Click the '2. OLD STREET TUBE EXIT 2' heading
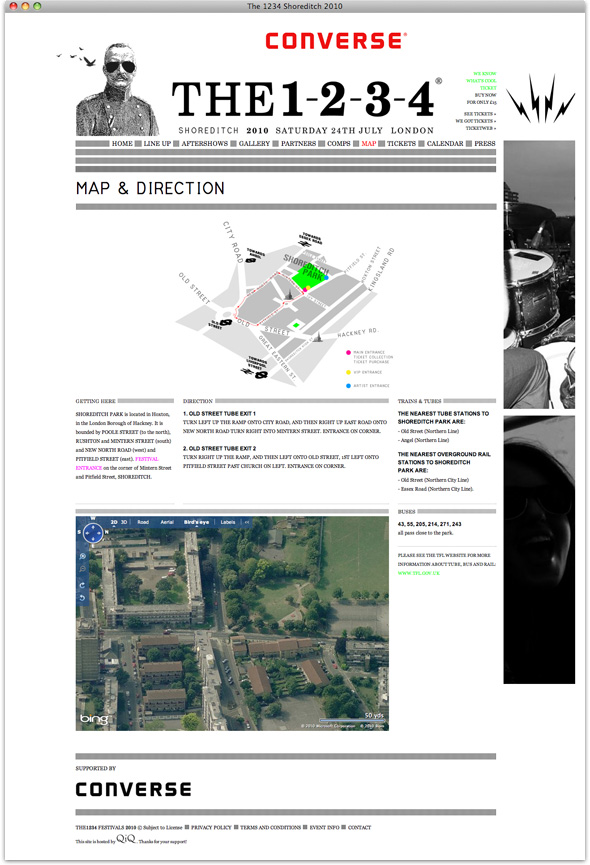This screenshot has width=590, height=865. point(219,448)
